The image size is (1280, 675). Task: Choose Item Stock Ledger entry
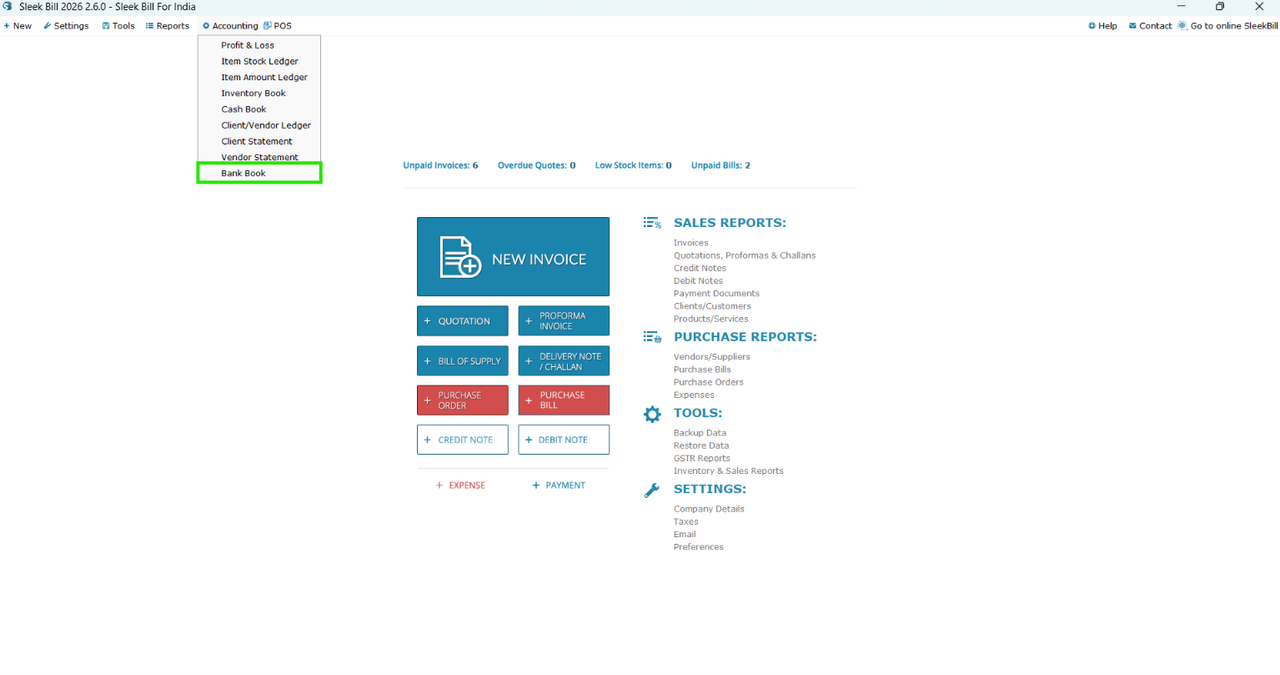(259, 61)
